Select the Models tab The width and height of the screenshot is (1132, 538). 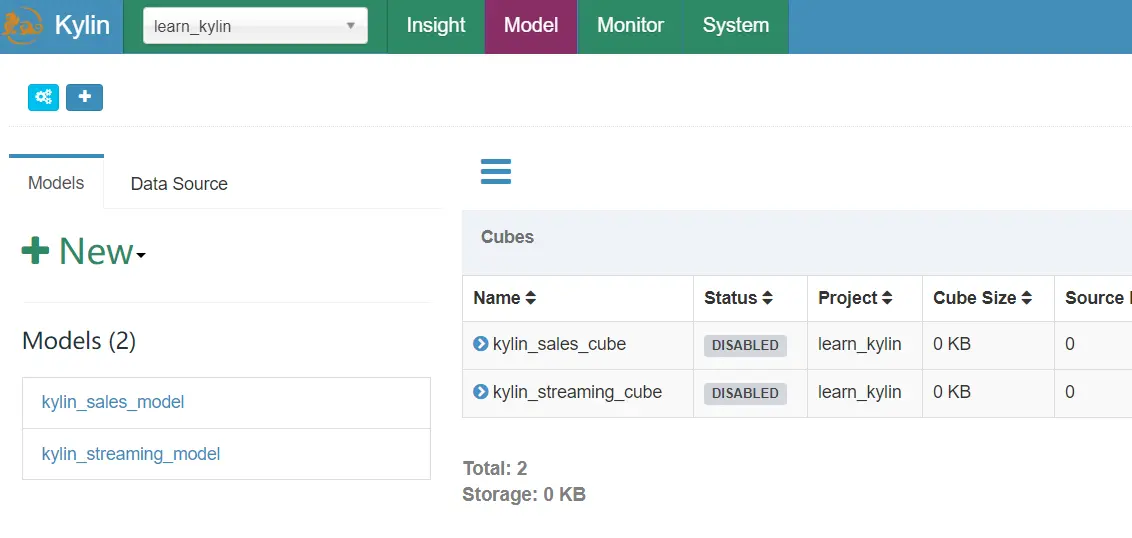(56, 183)
